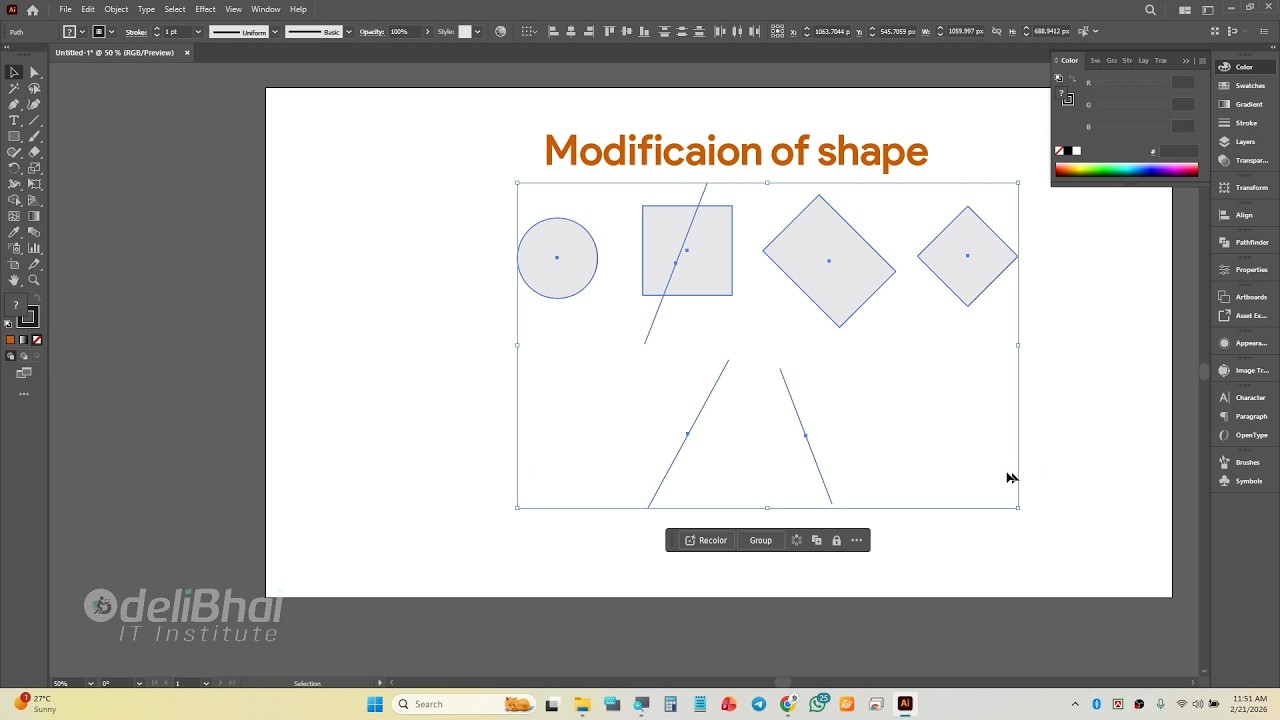Viewport: 1280px width, 720px height.
Task: Select the Lasso tool
Action: point(34,88)
